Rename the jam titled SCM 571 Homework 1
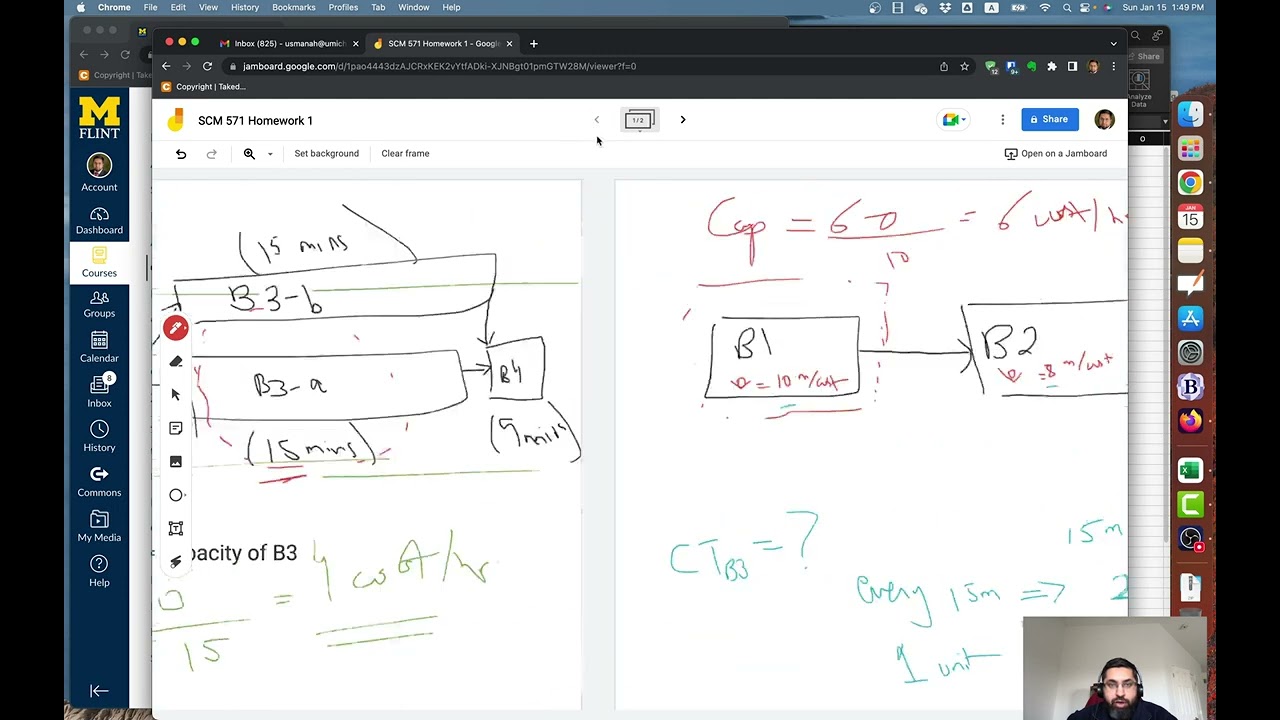Screen dimensions: 1280x720 coord(255,121)
